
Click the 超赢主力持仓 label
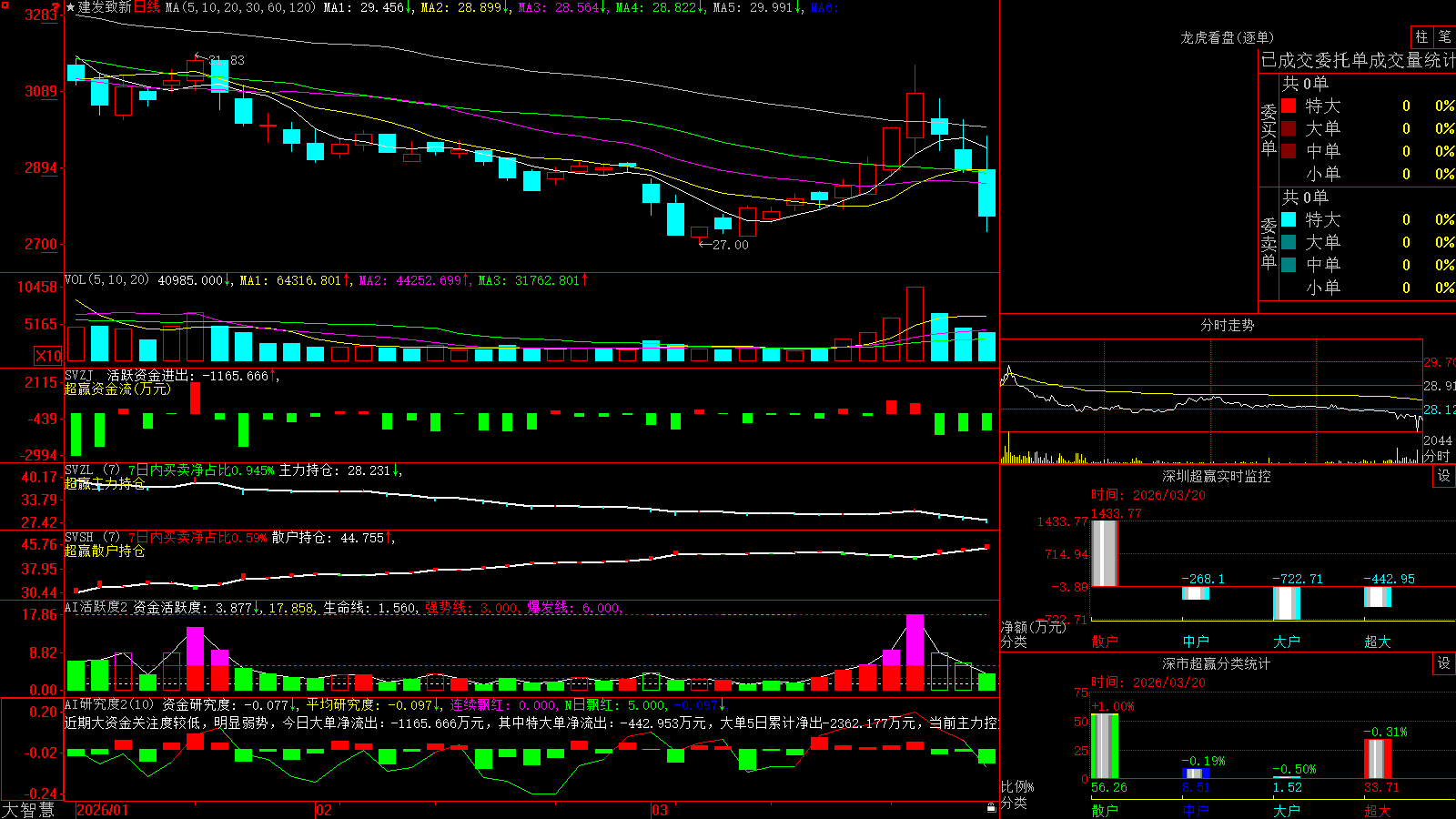(x=105, y=483)
